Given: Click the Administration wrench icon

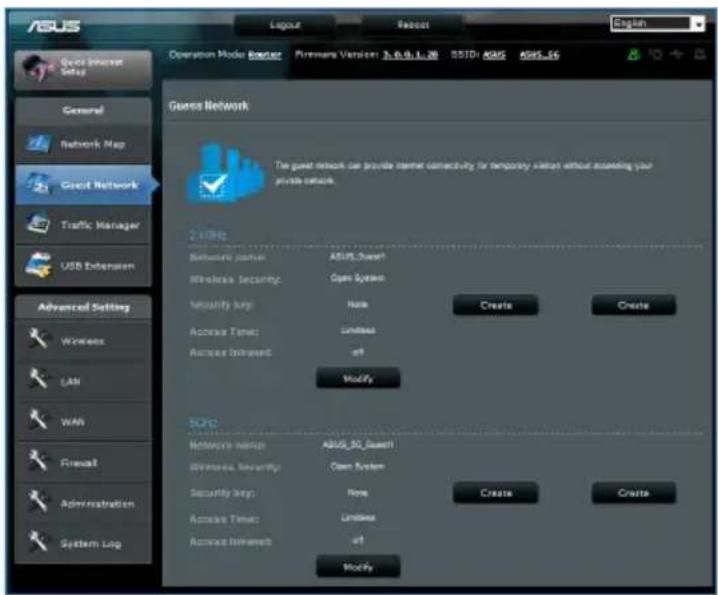Looking at the screenshot, I should pos(38,502).
